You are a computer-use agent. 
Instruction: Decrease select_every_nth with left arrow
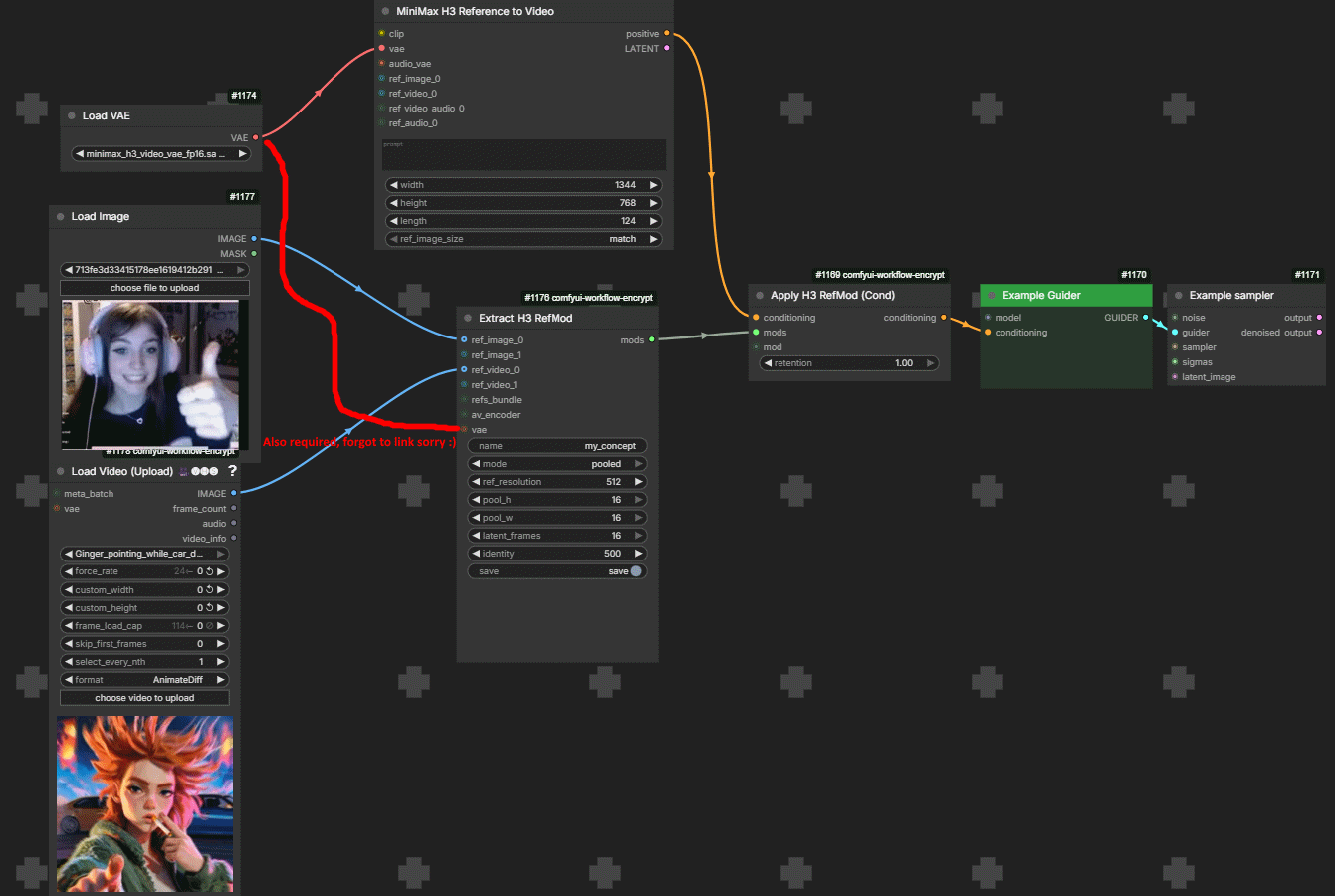click(x=69, y=662)
